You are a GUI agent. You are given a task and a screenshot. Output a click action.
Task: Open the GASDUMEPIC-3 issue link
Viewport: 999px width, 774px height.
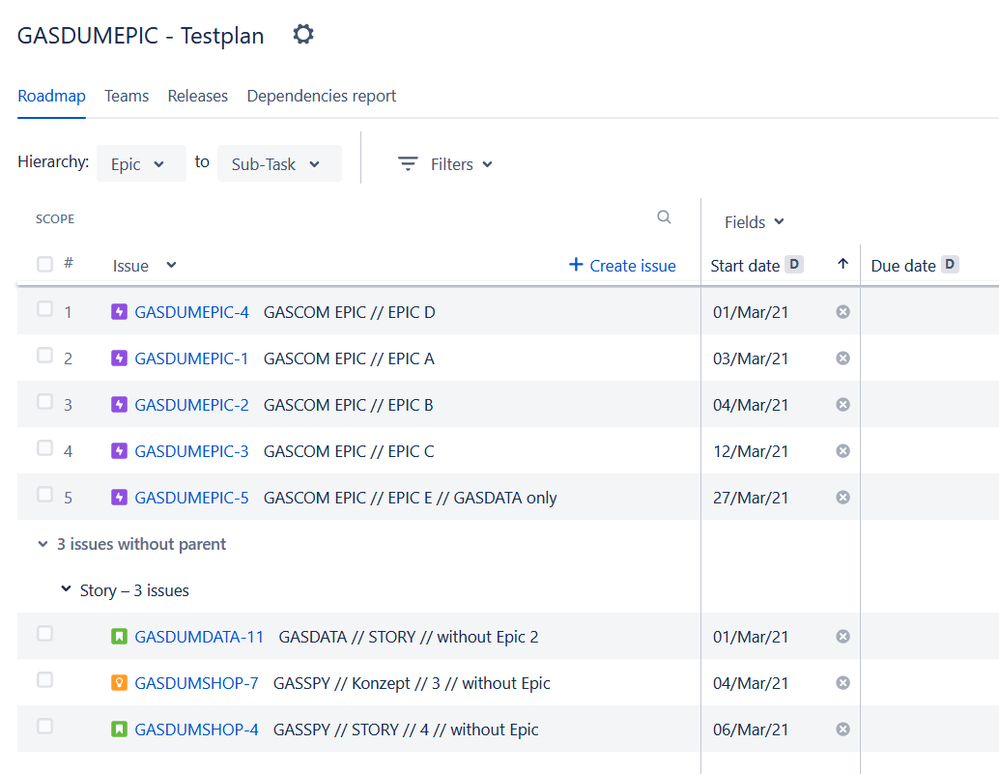[x=191, y=451]
